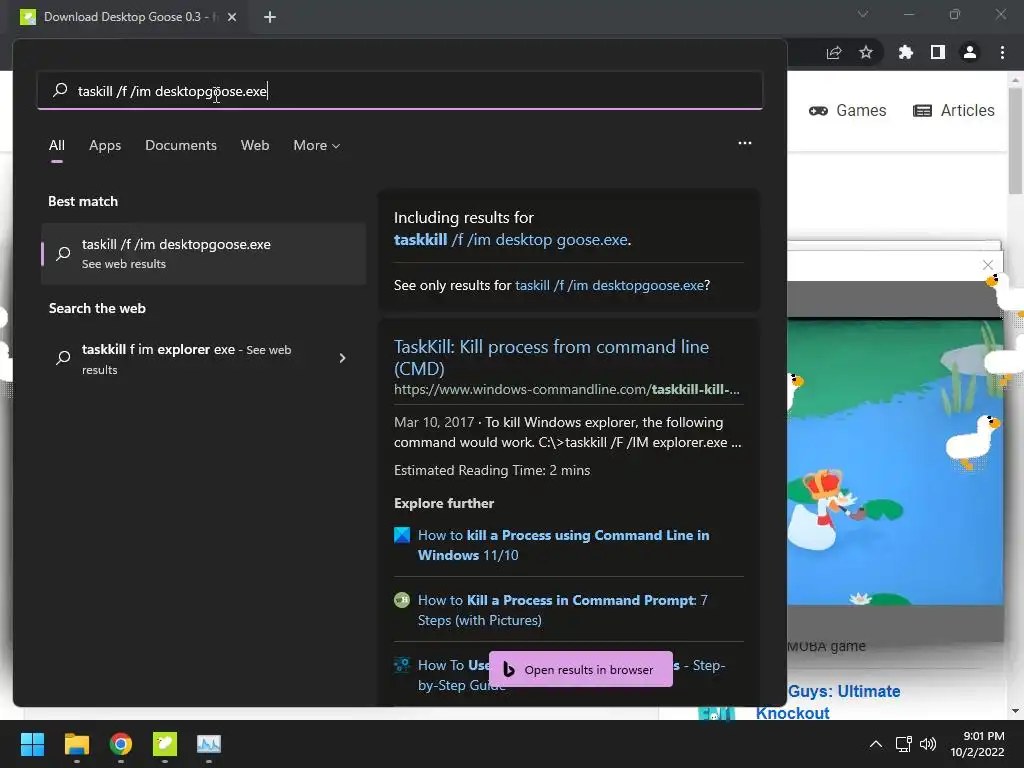Open the Games section on webpage
This screenshot has height=768, width=1024.
(848, 110)
